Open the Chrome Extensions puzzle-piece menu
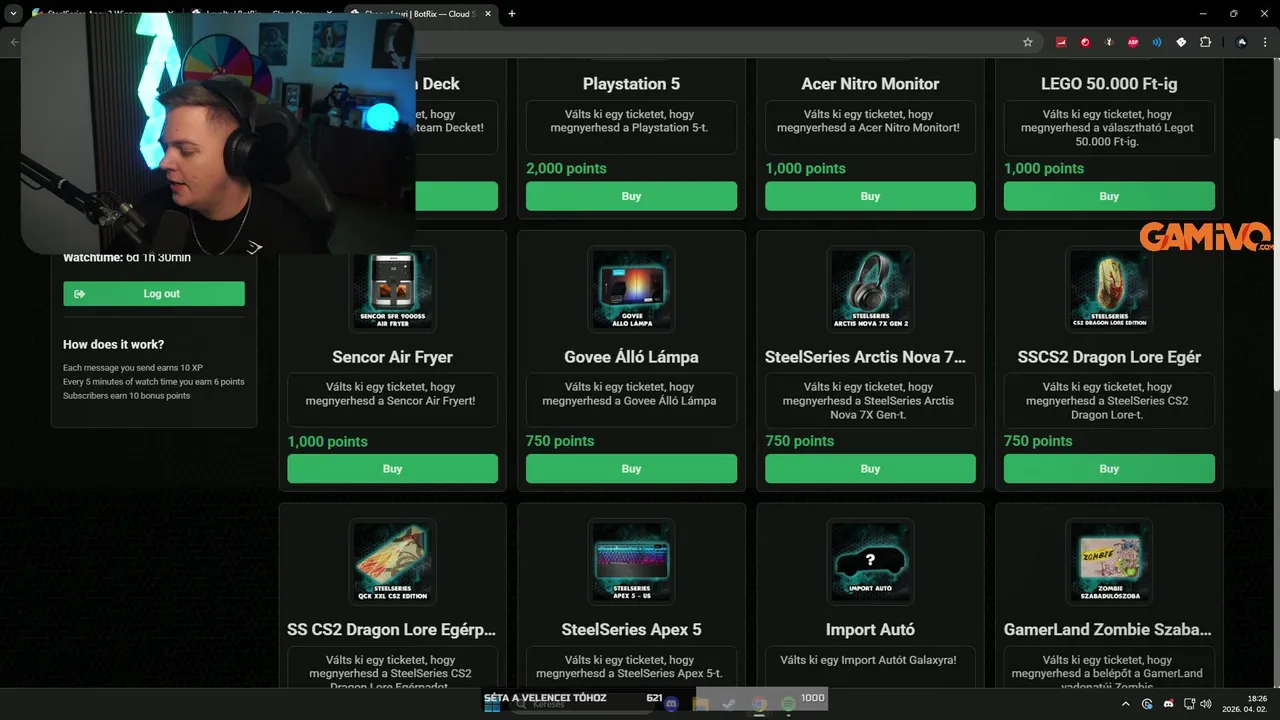The height and width of the screenshot is (720, 1280). pyautogui.click(x=1205, y=42)
